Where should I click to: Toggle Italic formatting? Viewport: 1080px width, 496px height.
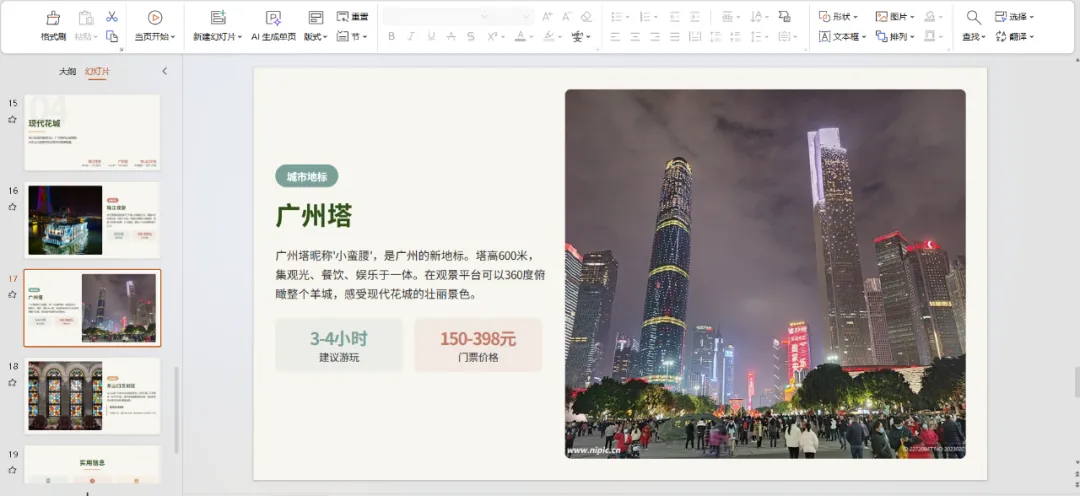click(x=411, y=37)
